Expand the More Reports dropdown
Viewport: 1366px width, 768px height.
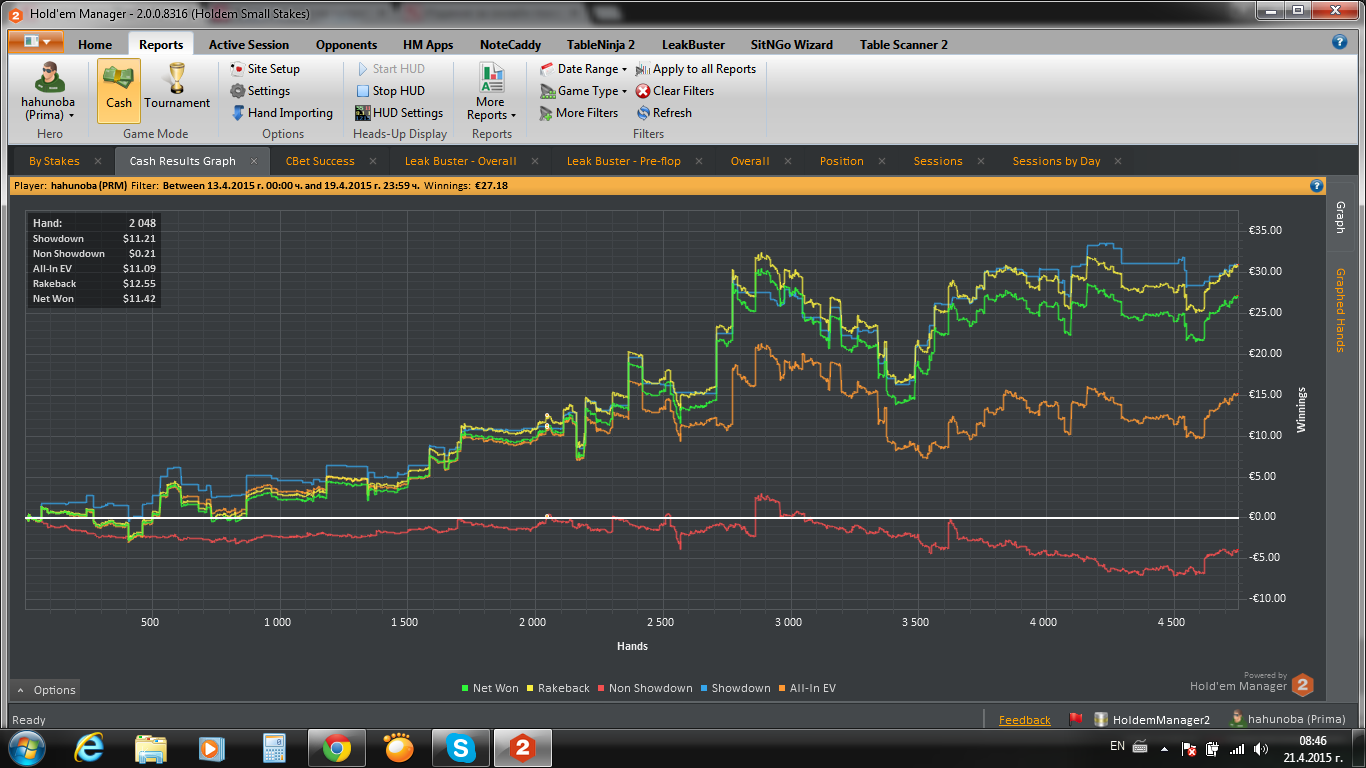(x=491, y=90)
